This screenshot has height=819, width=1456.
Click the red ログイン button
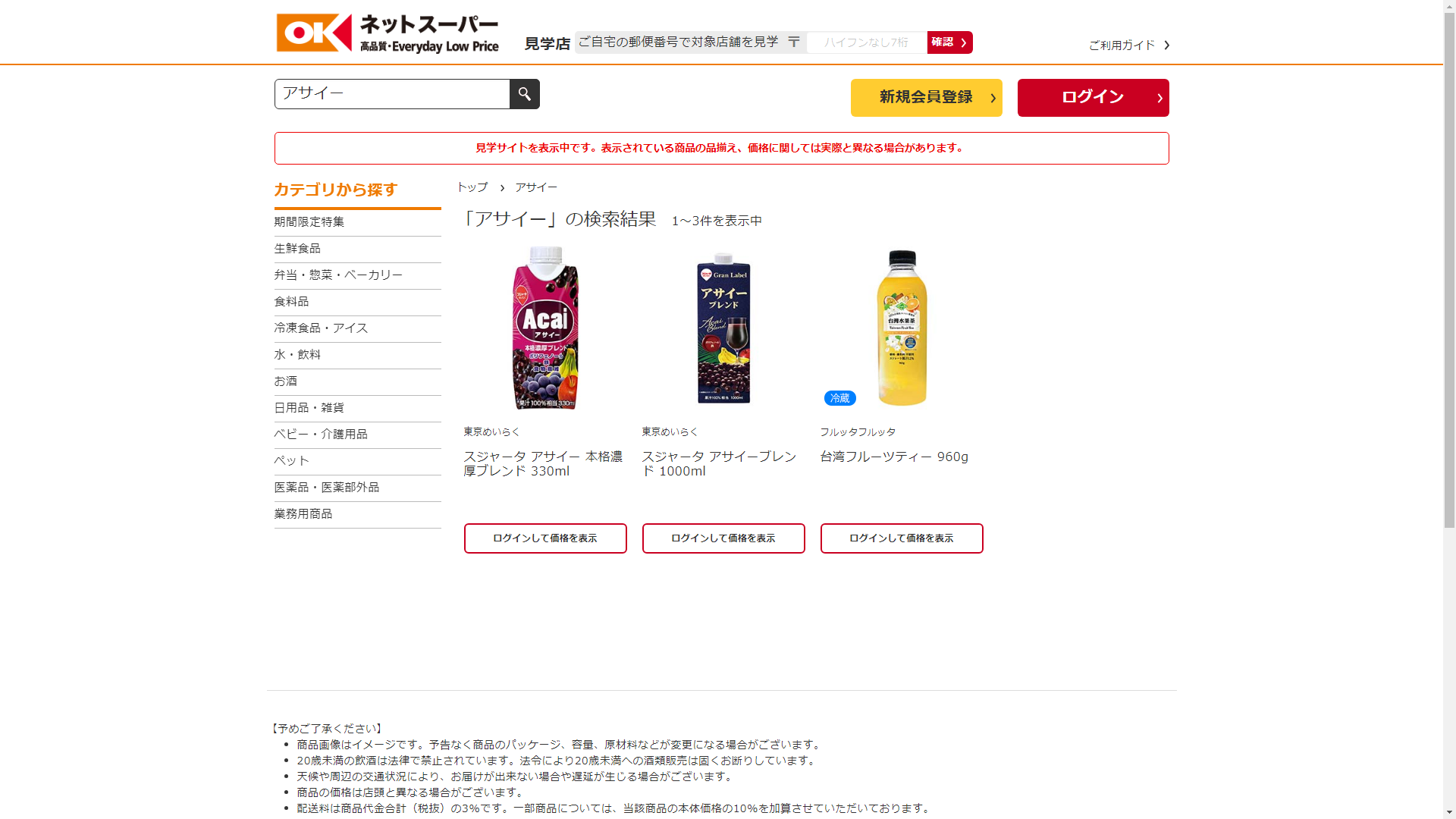coord(1093,98)
